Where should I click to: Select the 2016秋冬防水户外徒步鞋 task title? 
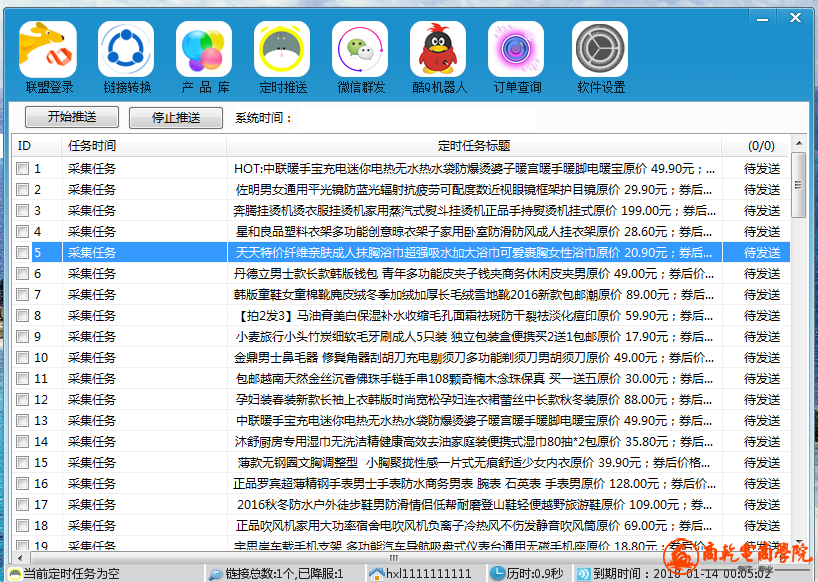click(x=474, y=505)
